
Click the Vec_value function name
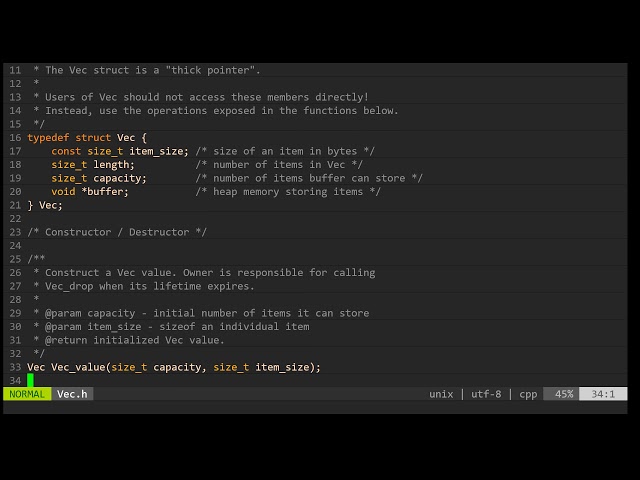[x=78, y=367]
